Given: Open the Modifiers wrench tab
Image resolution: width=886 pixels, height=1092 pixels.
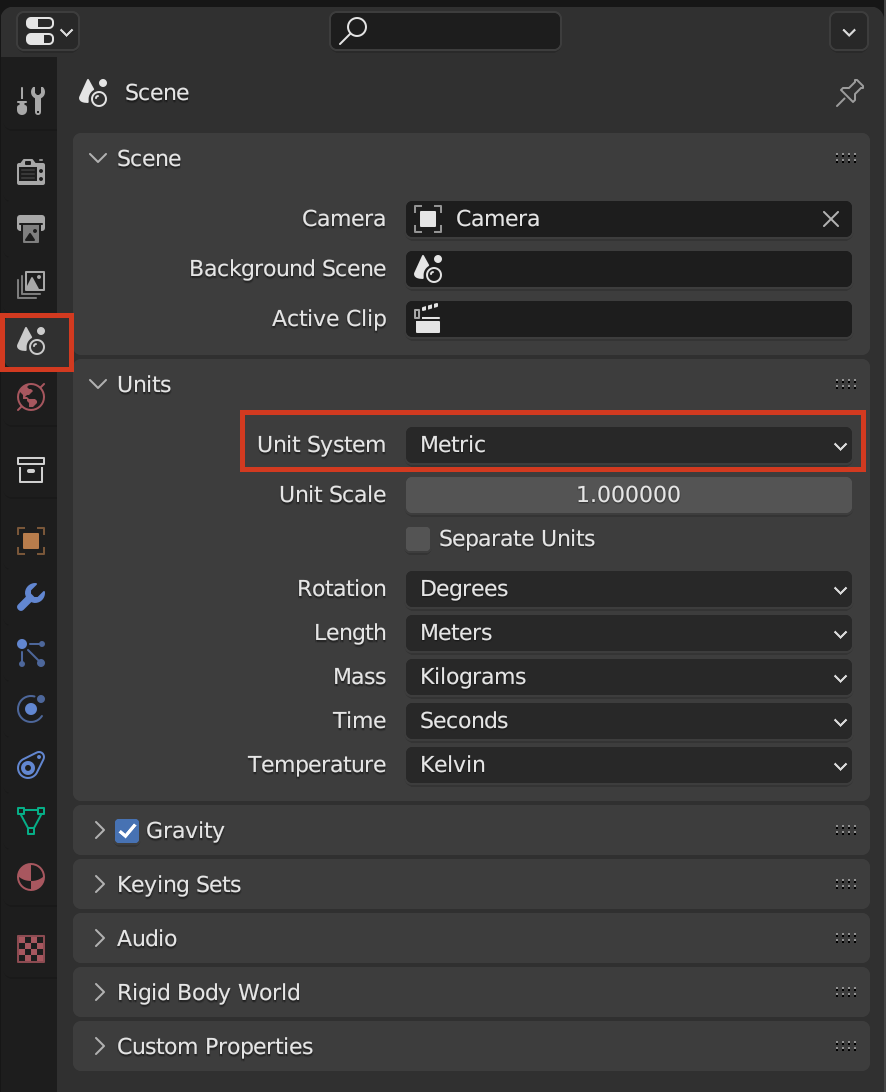Looking at the screenshot, I should pyautogui.click(x=31, y=597).
